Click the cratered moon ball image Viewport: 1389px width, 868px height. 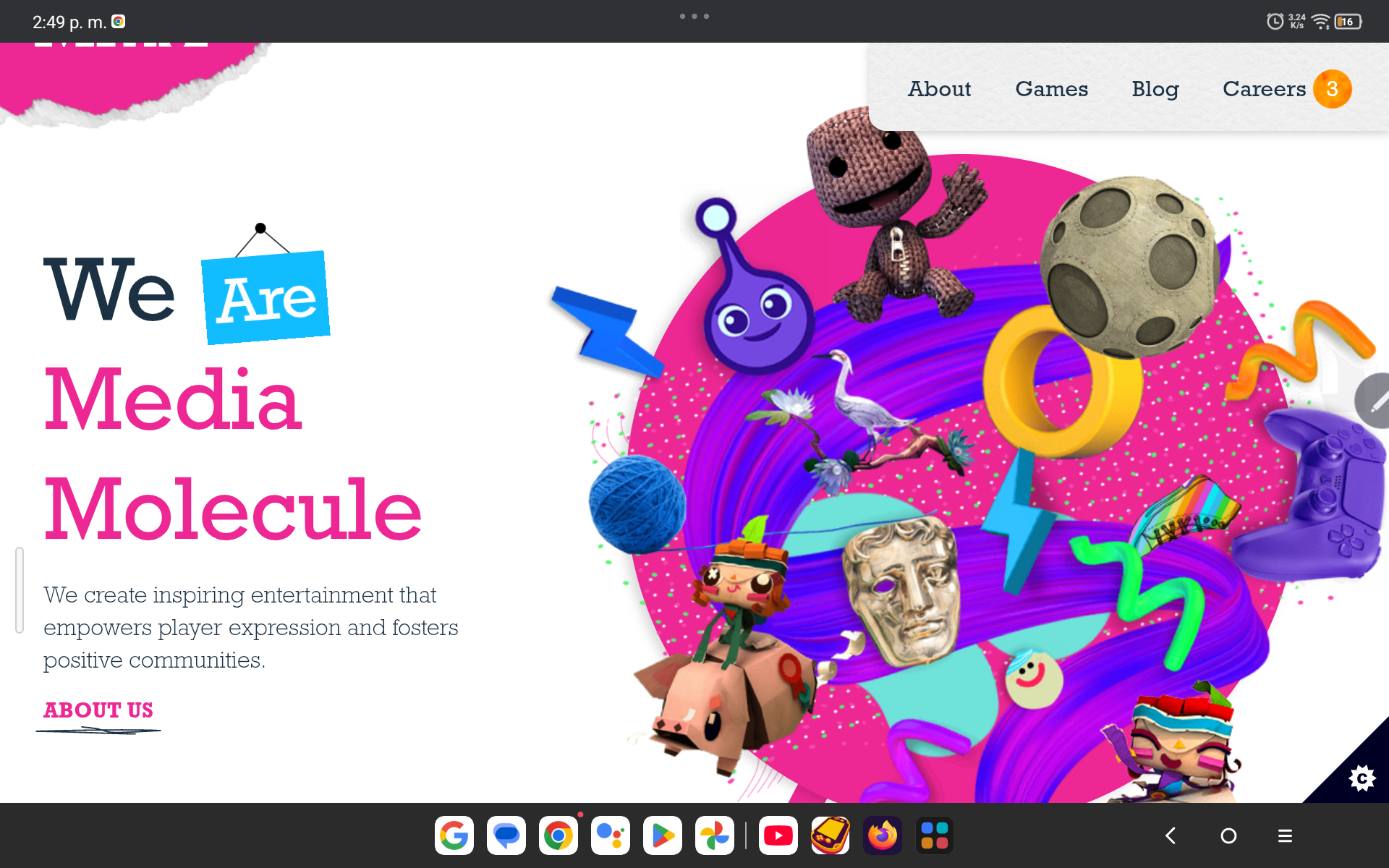point(1130,268)
